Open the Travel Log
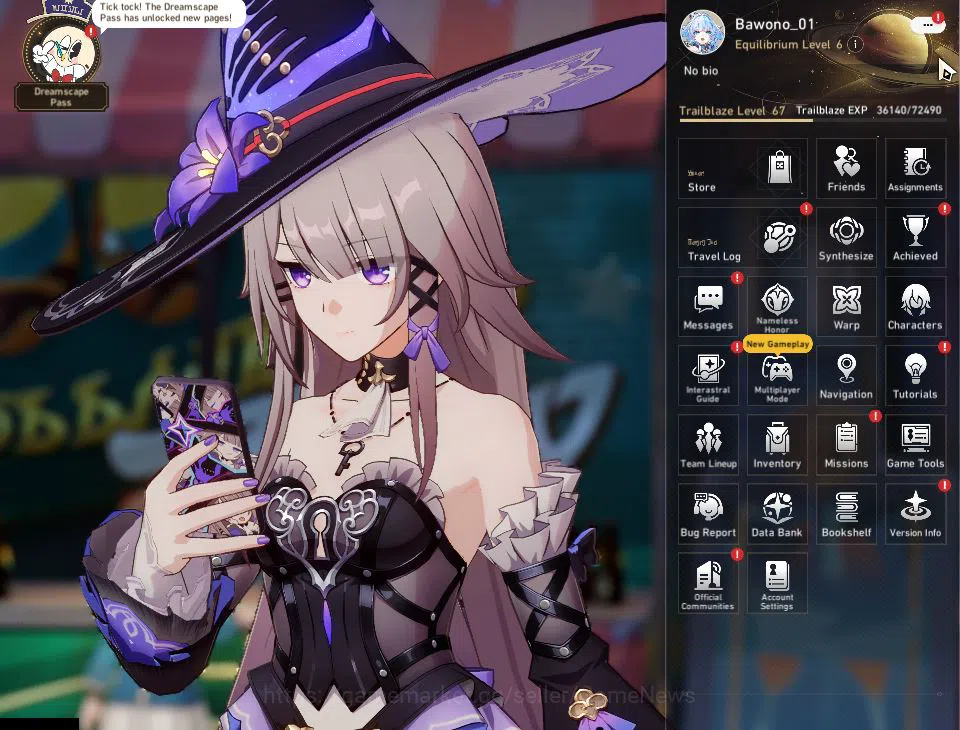 [x=743, y=238]
